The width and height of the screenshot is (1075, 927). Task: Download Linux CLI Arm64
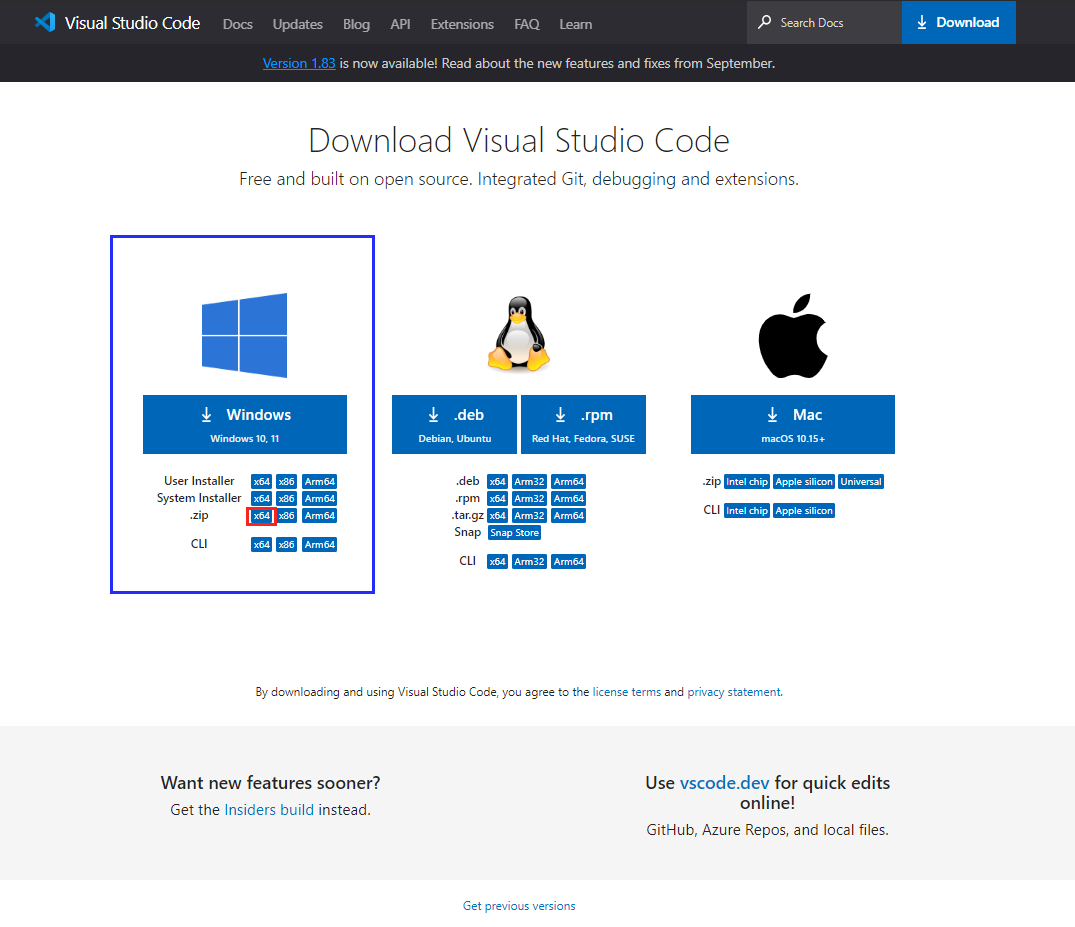click(569, 562)
